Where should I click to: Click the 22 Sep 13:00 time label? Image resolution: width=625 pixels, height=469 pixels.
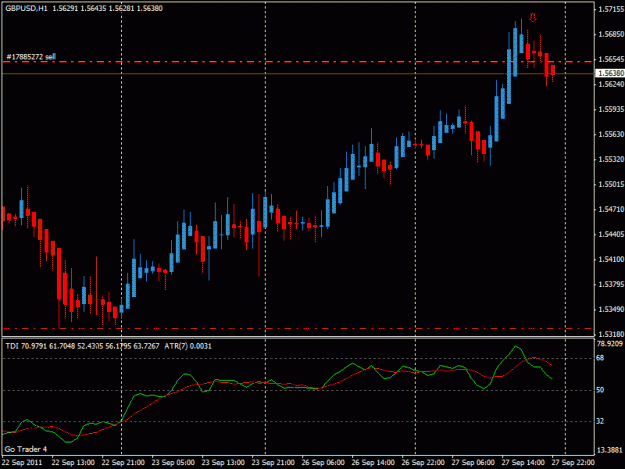tap(73, 463)
